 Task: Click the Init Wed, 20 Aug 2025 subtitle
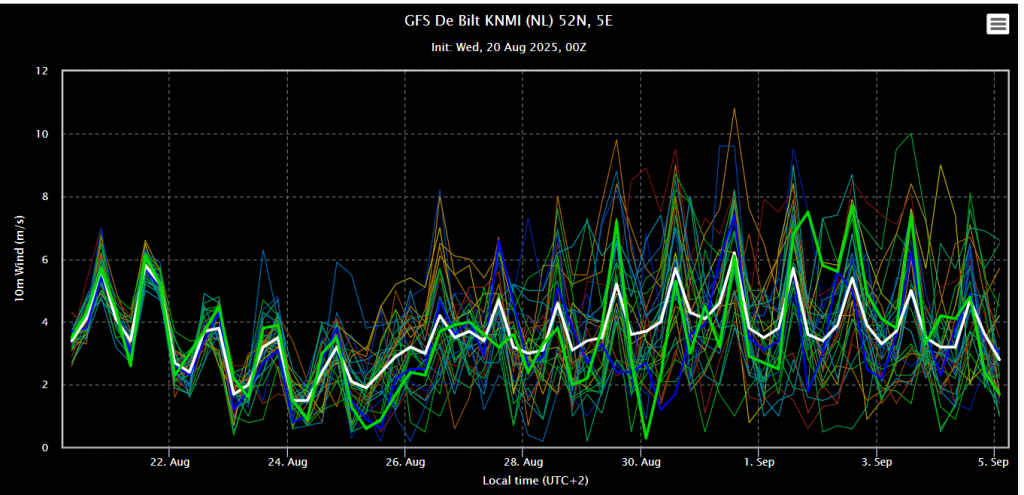[x=509, y=47]
